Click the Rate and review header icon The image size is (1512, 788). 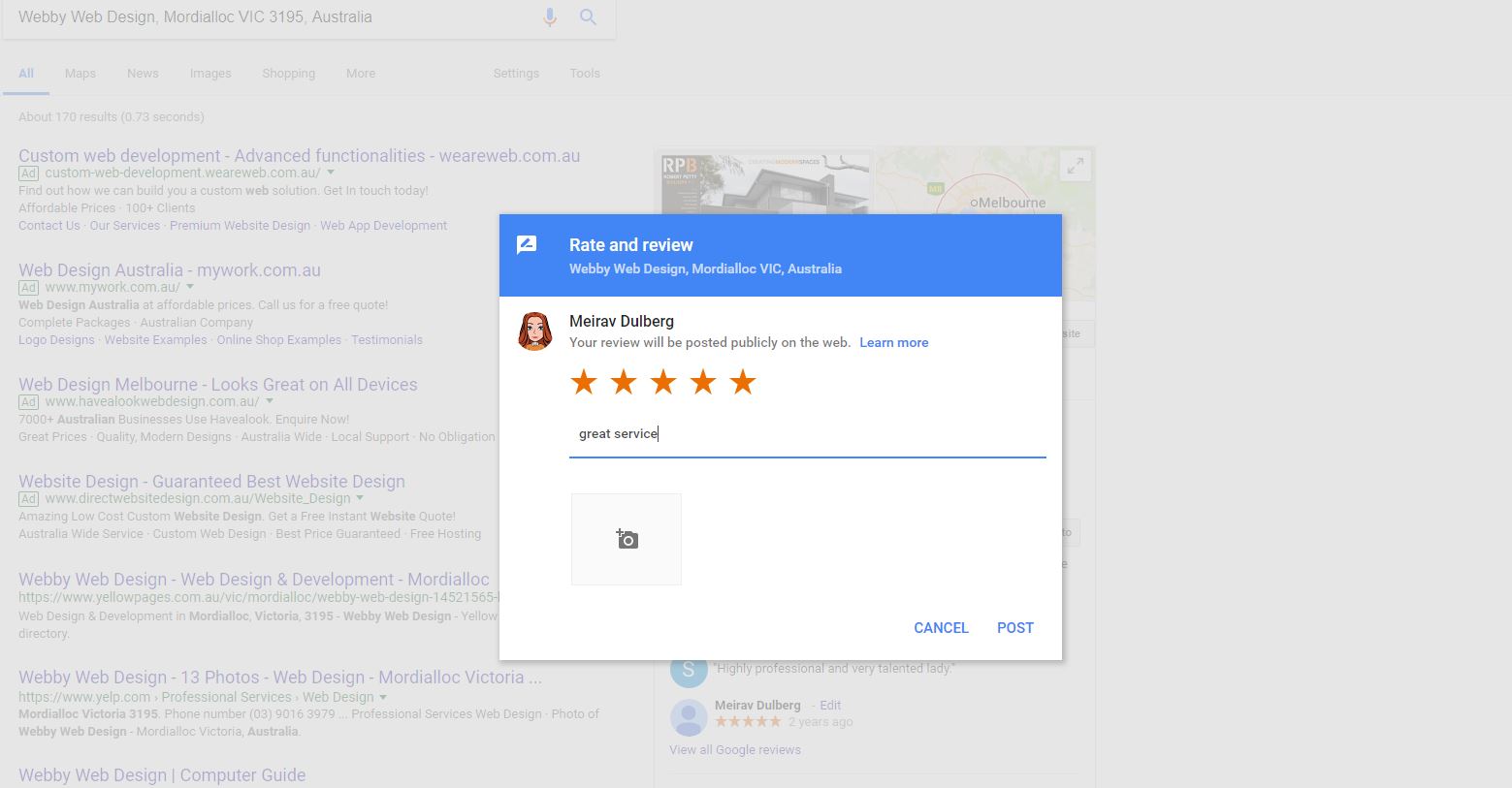pos(527,245)
